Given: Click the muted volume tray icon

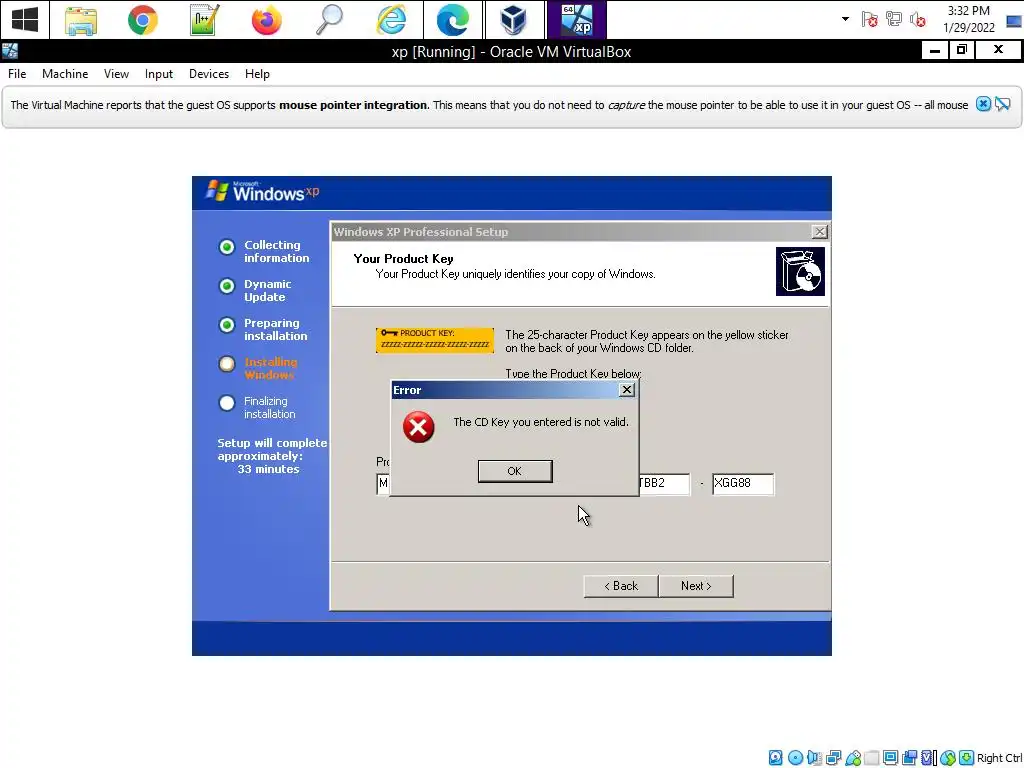Looking at the screenshot, I should pyautogui.click(x=918, y=20).
